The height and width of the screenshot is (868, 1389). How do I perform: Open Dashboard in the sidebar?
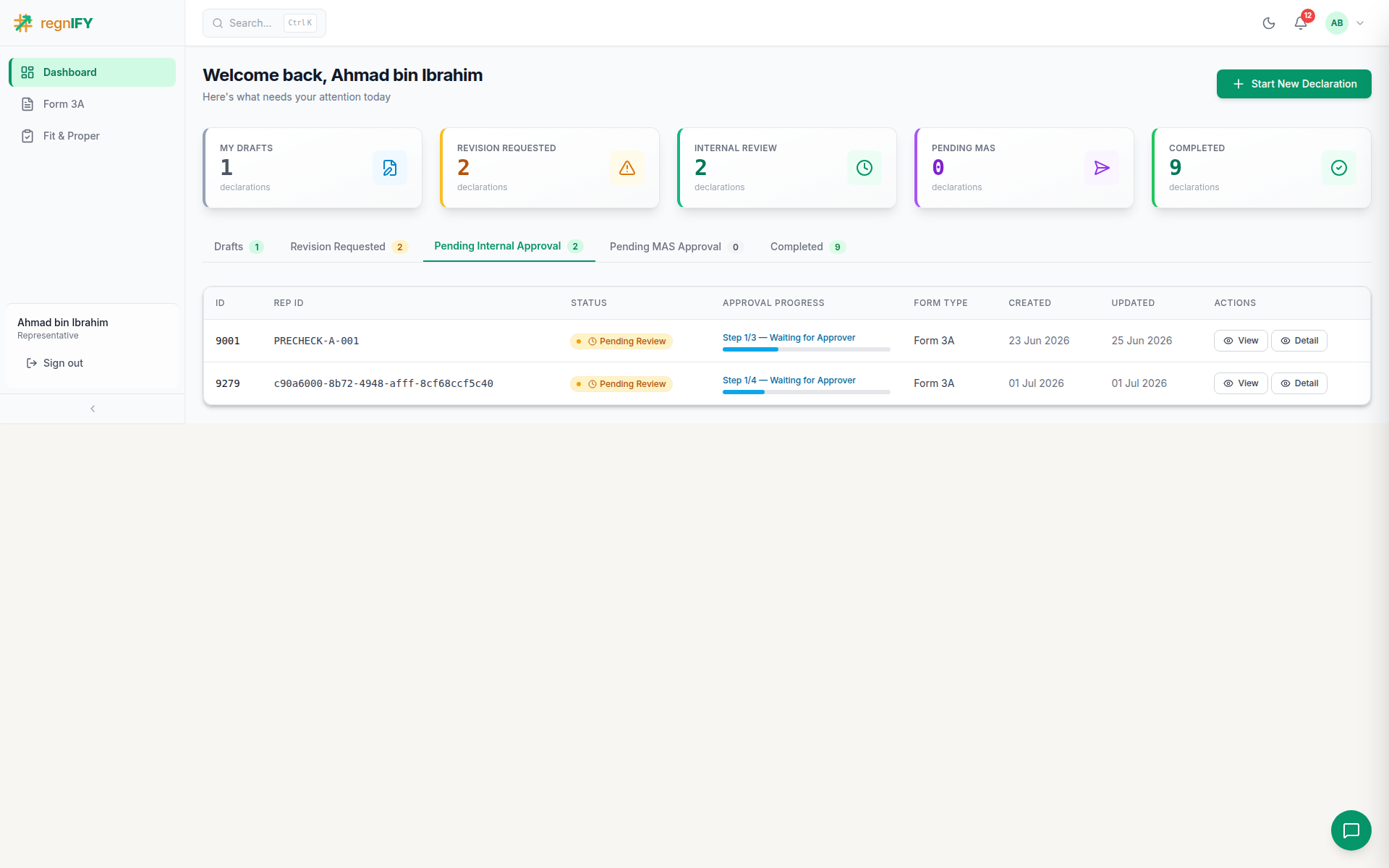point(92,72)
